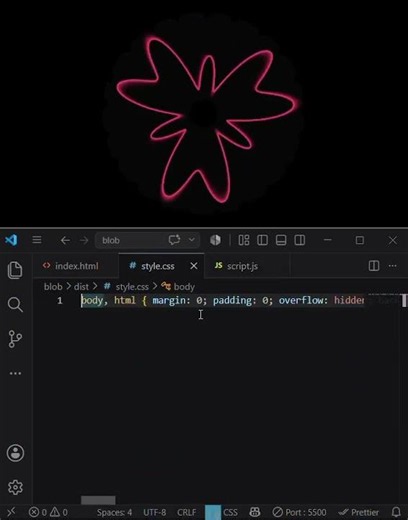Change the UTF-8 file encoding
Viewport: 408px width, 520px height.
[x=155, y=512]
